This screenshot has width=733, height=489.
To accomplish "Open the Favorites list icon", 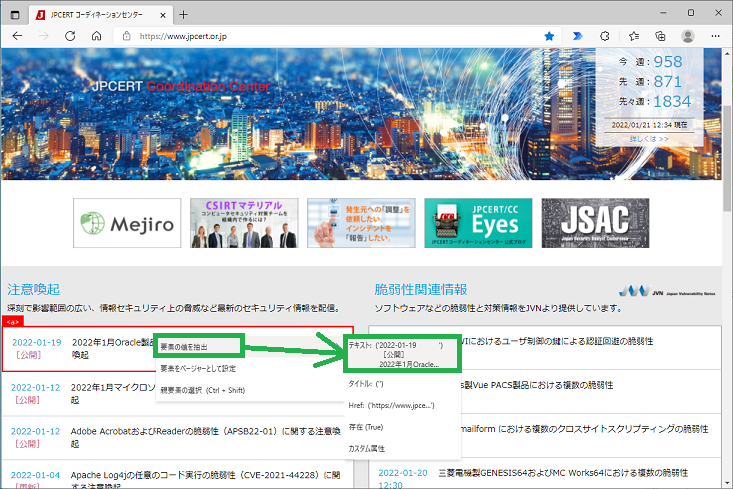I will coord(634,36).
